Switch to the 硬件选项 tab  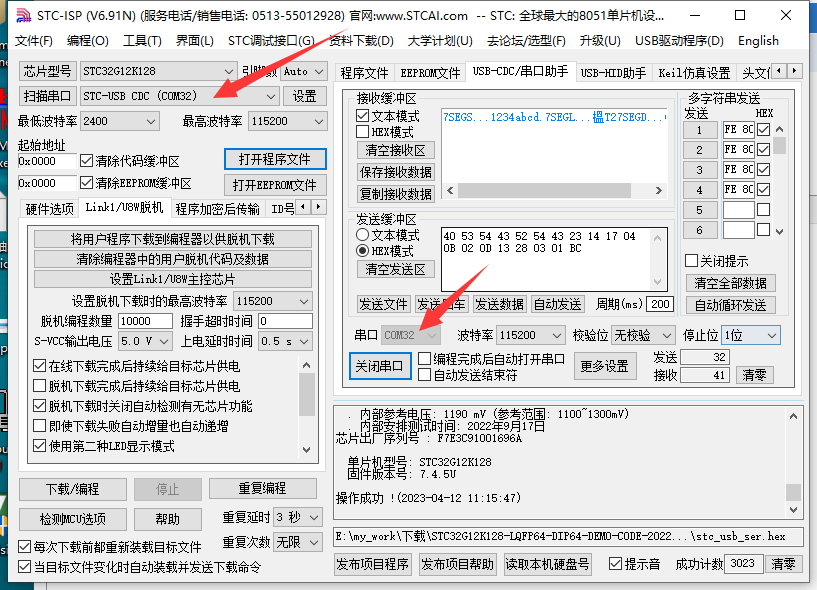[49, 209]
